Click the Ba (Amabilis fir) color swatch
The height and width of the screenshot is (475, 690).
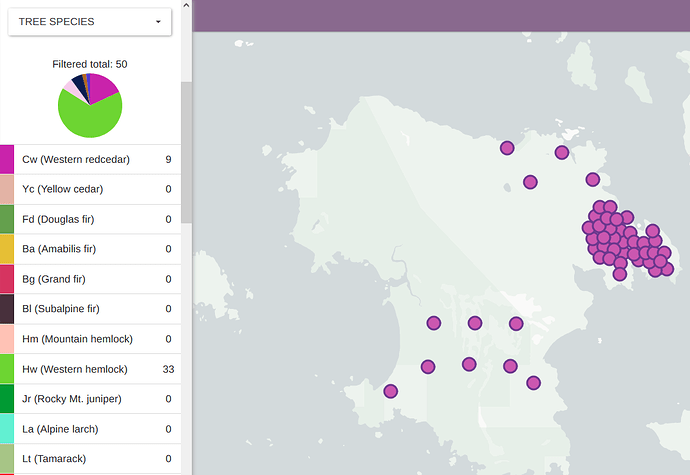[x=7, y=249]
